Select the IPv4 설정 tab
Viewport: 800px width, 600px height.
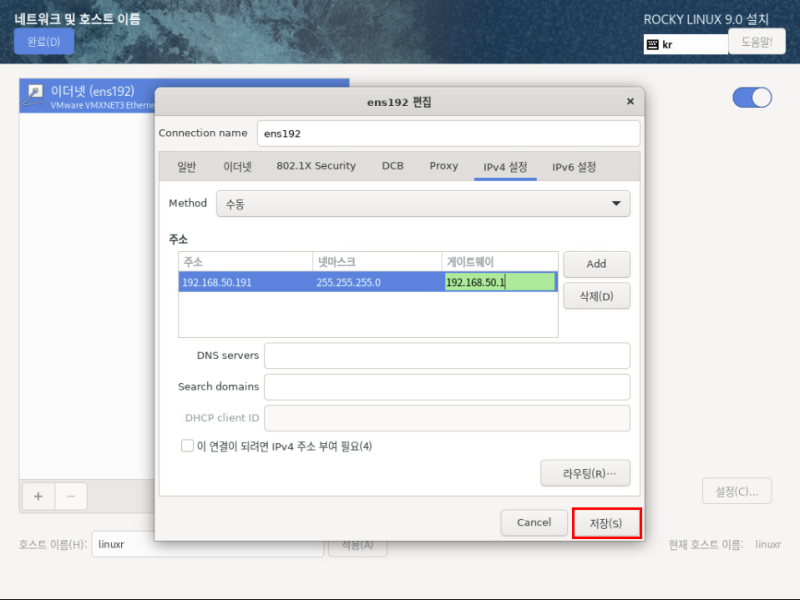(x=505, y=167)
